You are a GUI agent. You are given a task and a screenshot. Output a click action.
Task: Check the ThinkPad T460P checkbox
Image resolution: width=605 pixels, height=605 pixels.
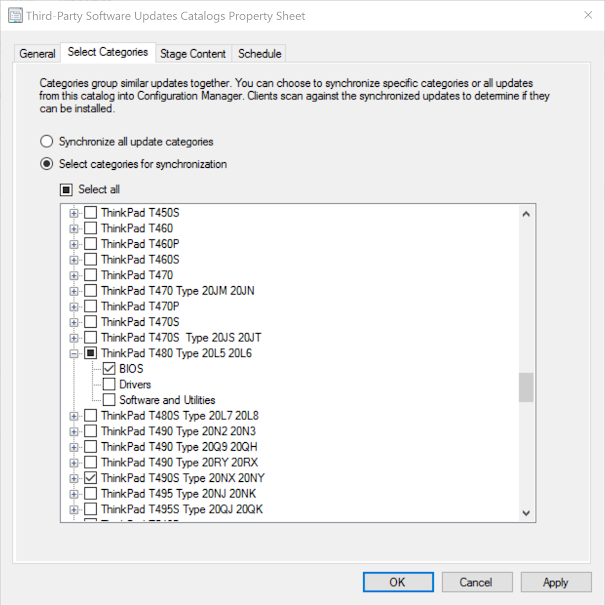90,244
